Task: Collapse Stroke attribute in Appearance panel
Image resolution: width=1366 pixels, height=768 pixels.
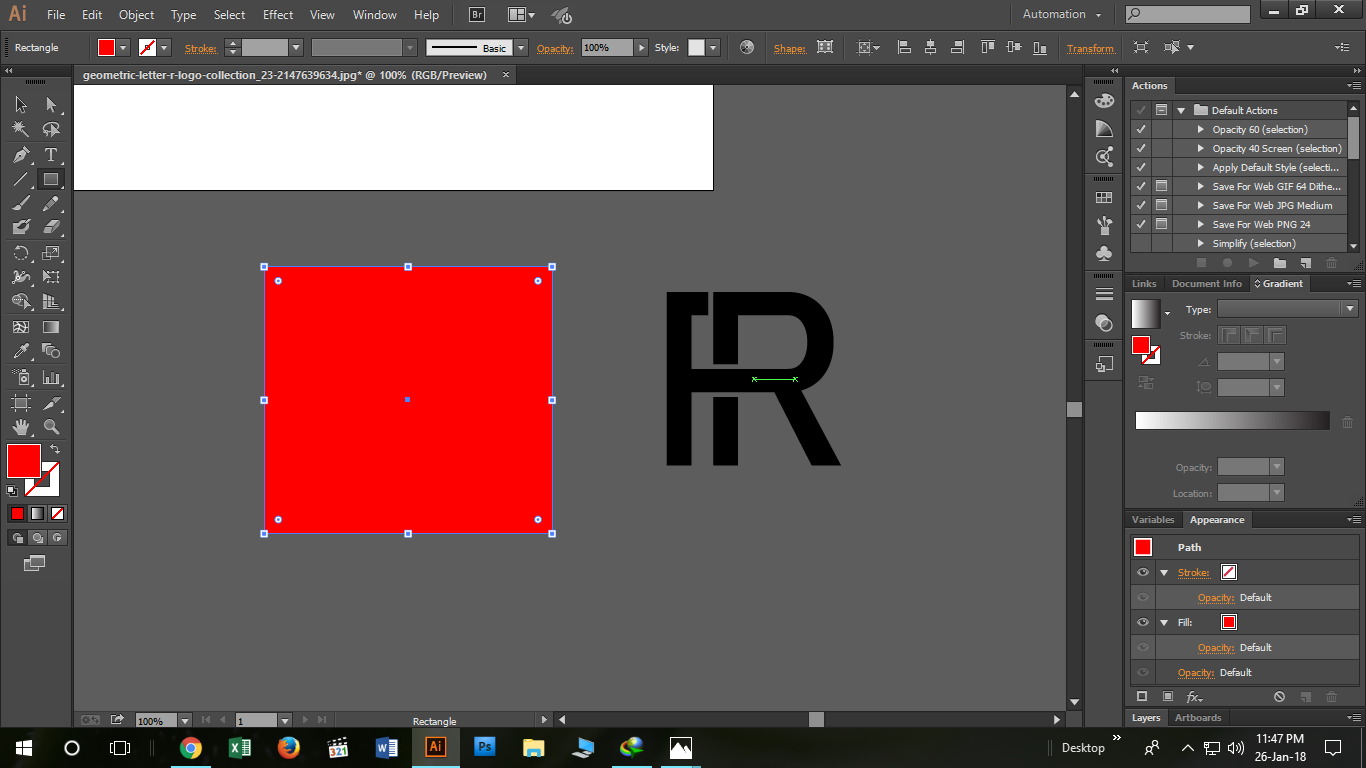Action: pyautogui.click(x=1164, y=573)
